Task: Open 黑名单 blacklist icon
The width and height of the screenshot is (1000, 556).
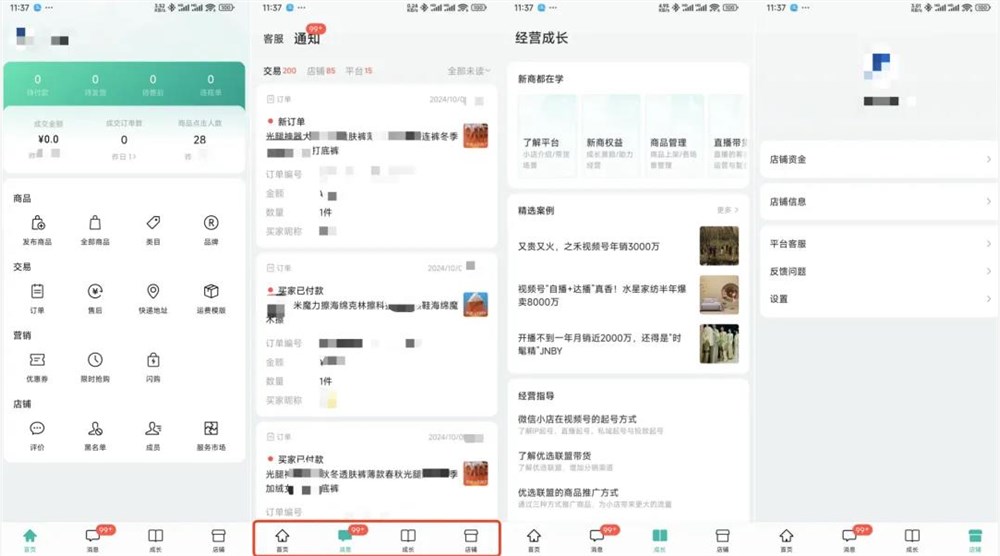Action: 95,428
